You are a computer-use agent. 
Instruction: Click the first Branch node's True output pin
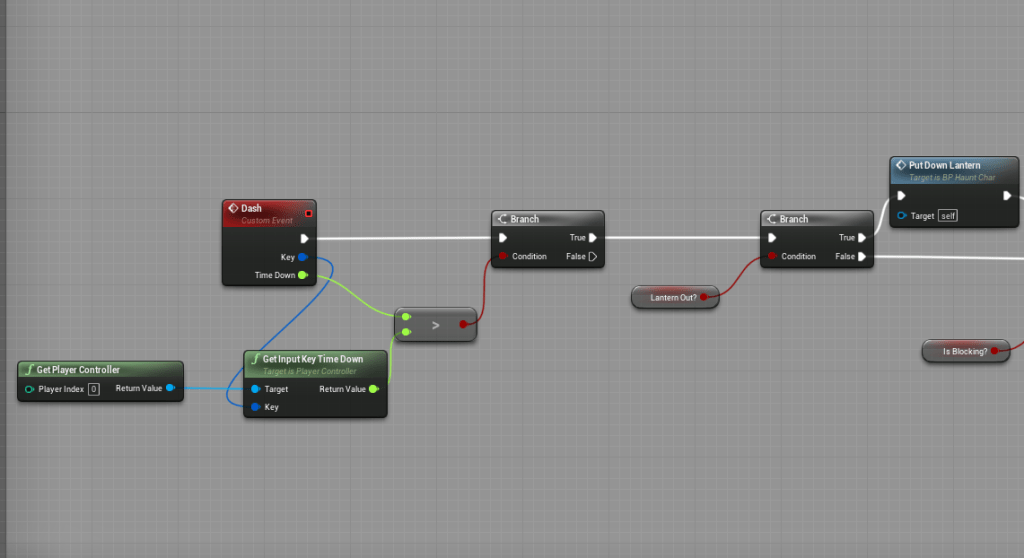[593, 238]
